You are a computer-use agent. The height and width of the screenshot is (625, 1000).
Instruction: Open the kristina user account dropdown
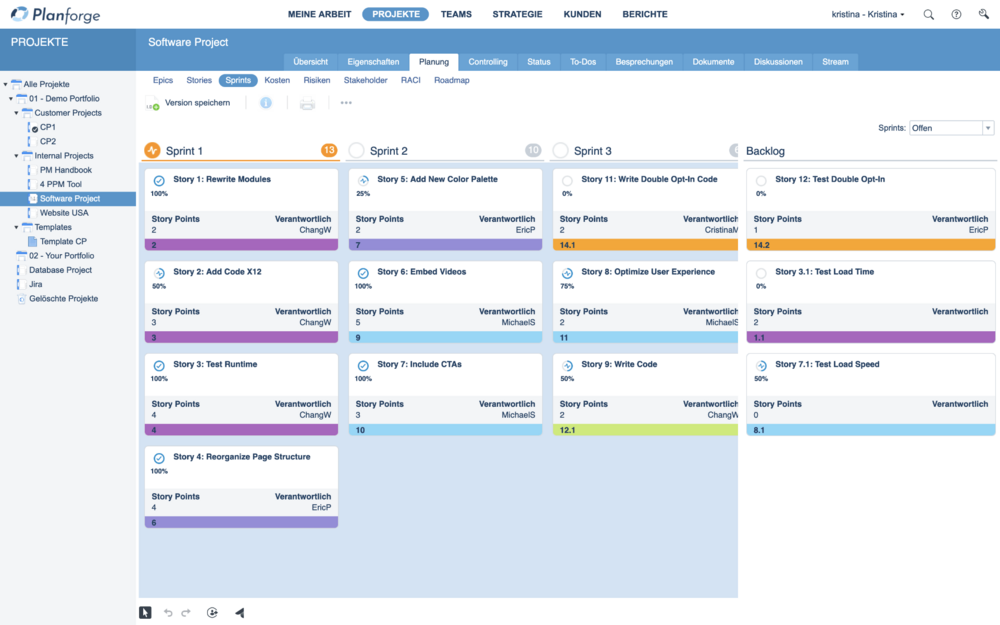point(867,15)
